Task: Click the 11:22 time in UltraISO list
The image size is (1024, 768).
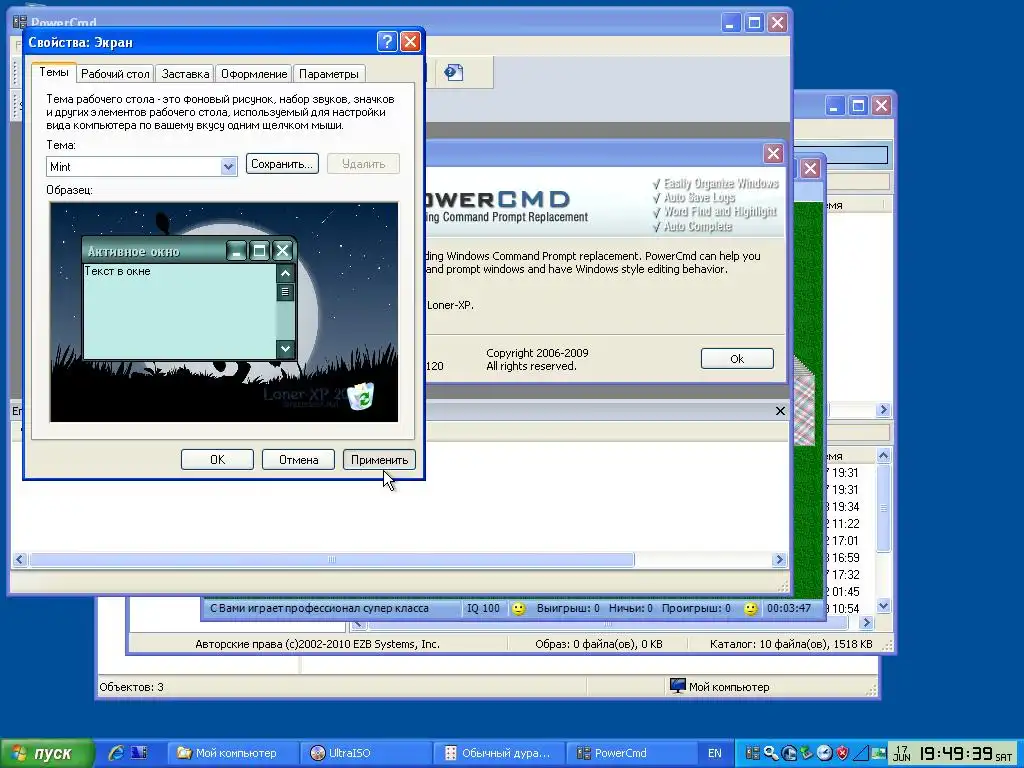Action: [x=846, y=524]
